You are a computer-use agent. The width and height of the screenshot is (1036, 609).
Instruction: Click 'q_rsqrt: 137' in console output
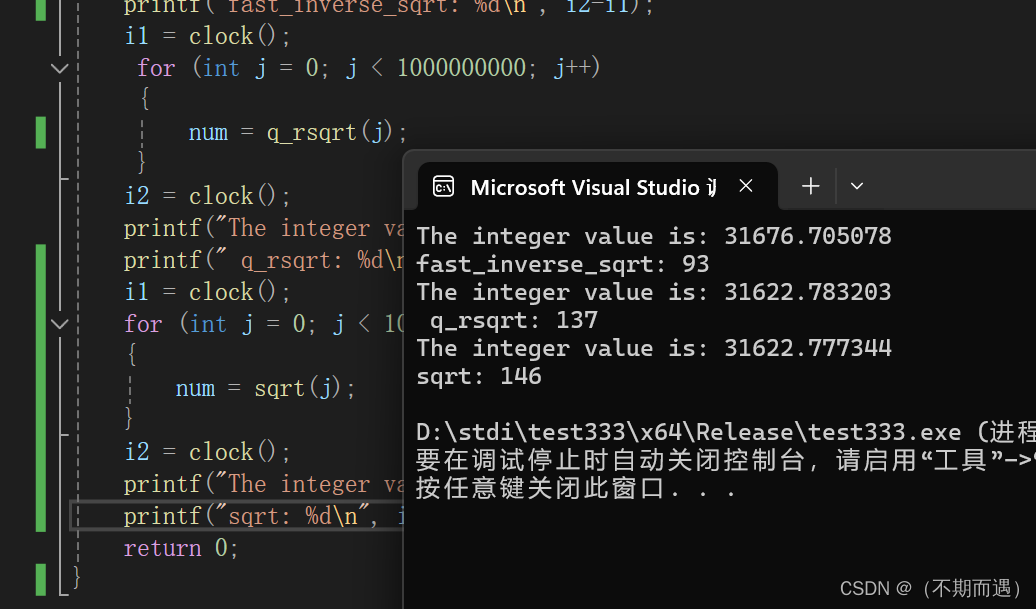coord(513,320)
